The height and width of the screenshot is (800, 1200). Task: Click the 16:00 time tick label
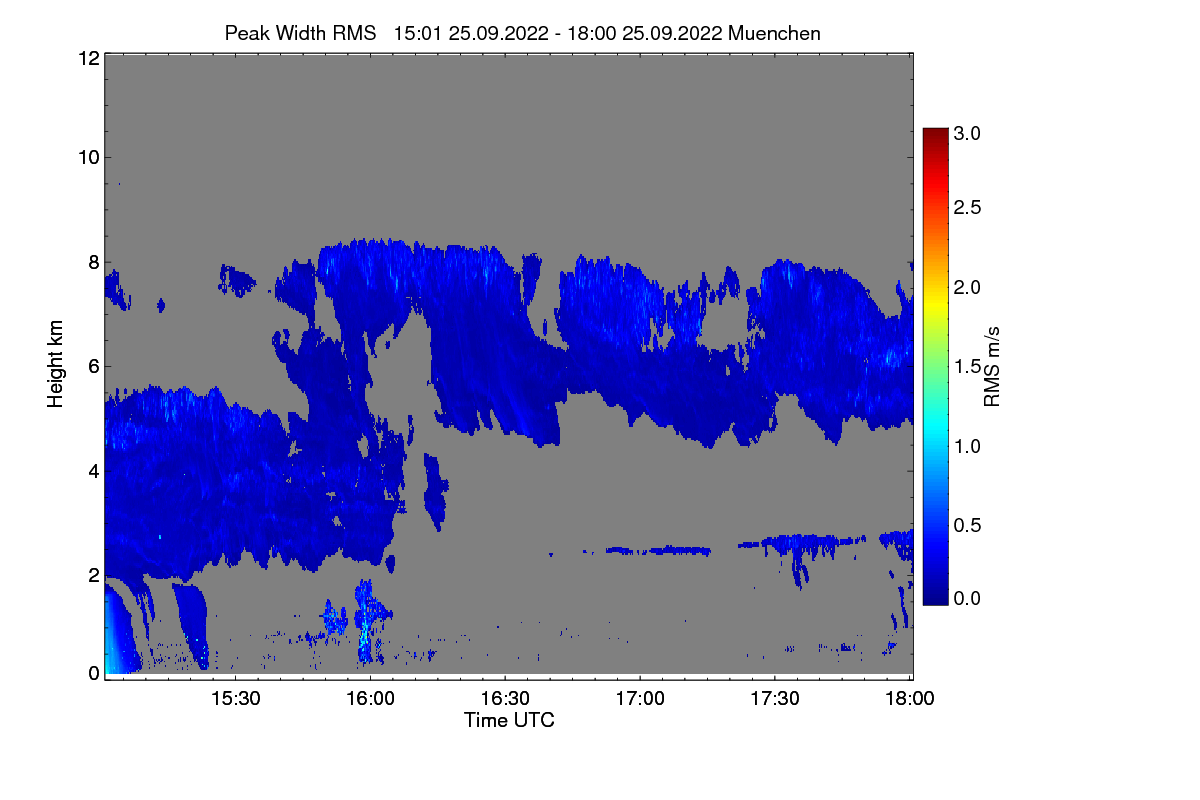[370, 698]
